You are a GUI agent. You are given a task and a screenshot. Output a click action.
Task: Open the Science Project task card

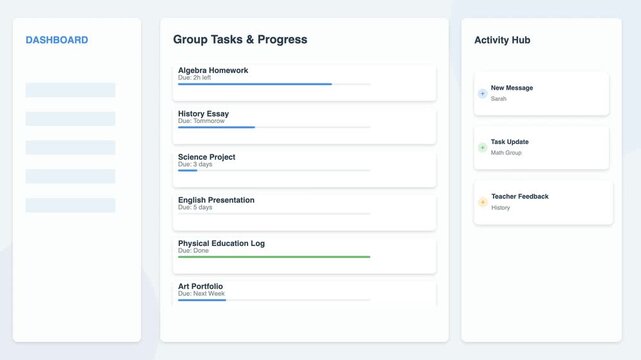[305, 168]
